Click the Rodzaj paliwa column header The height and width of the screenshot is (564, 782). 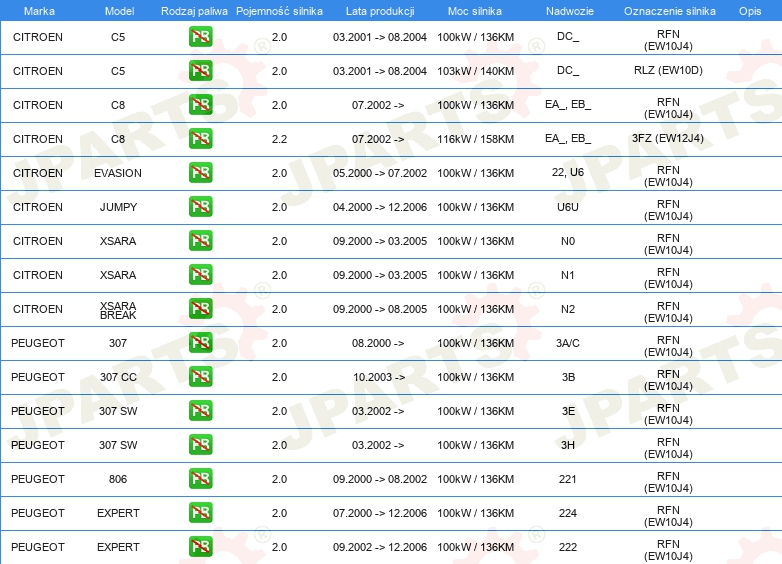(x=194, y=11)
